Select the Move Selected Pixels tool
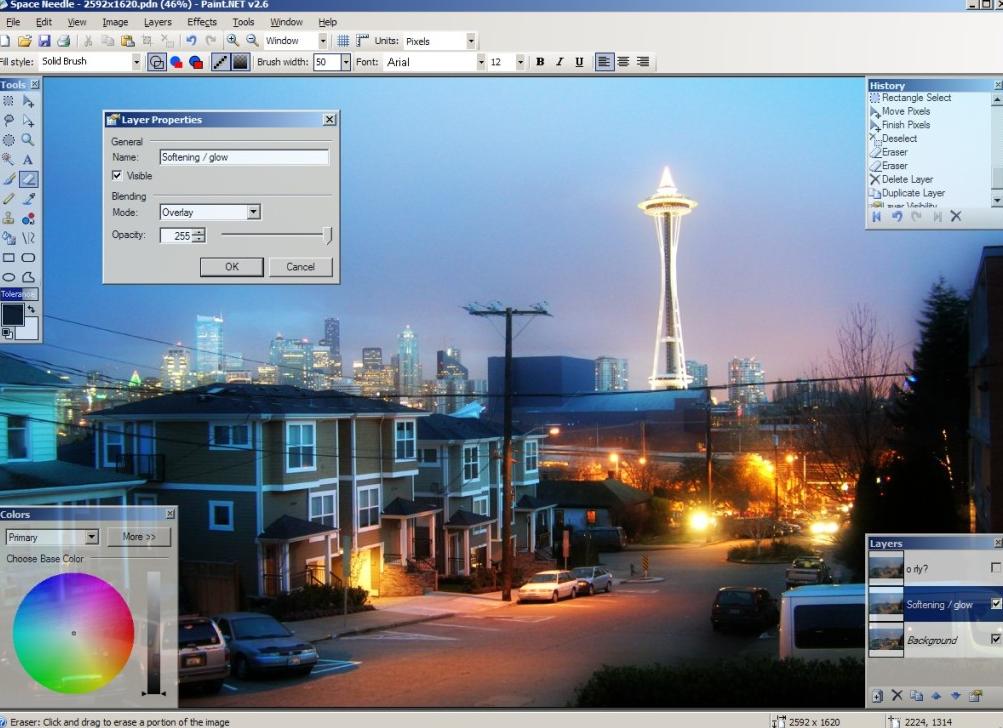This screenshot has height=728, width=1003. [x=28, y=101]
